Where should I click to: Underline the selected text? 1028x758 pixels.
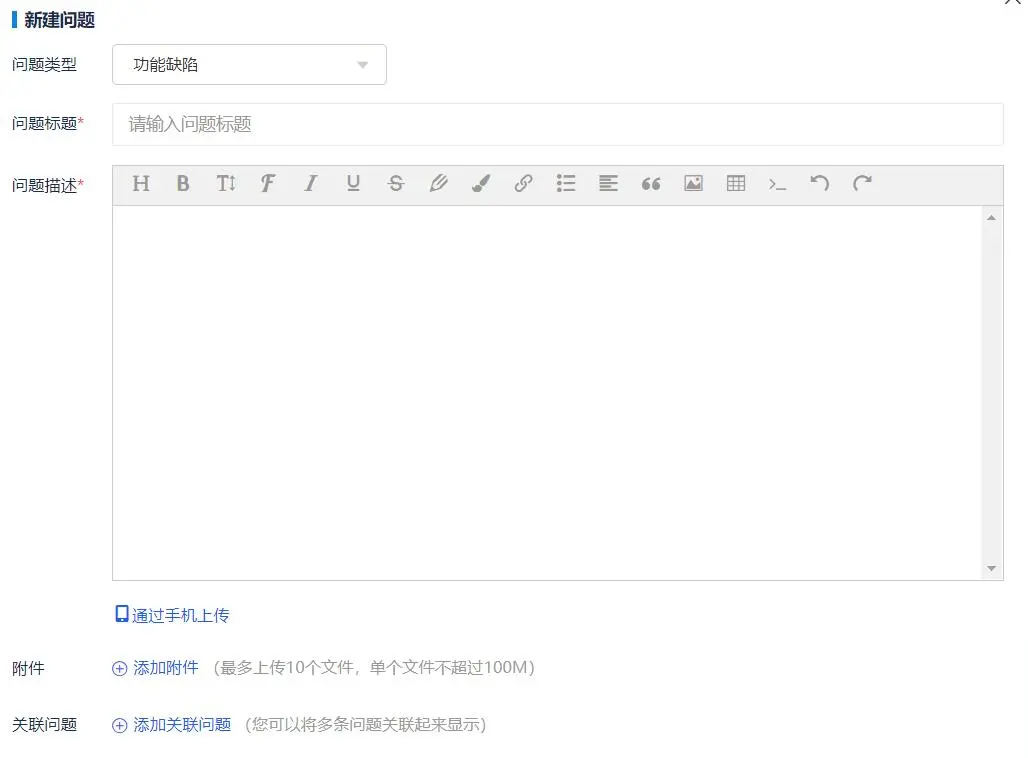(x=353, y=183)
